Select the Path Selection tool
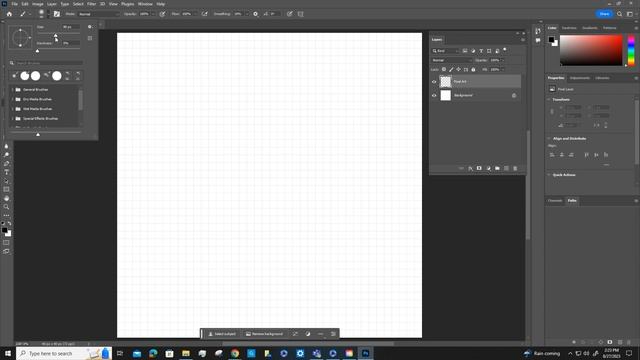 pos(6,180)
